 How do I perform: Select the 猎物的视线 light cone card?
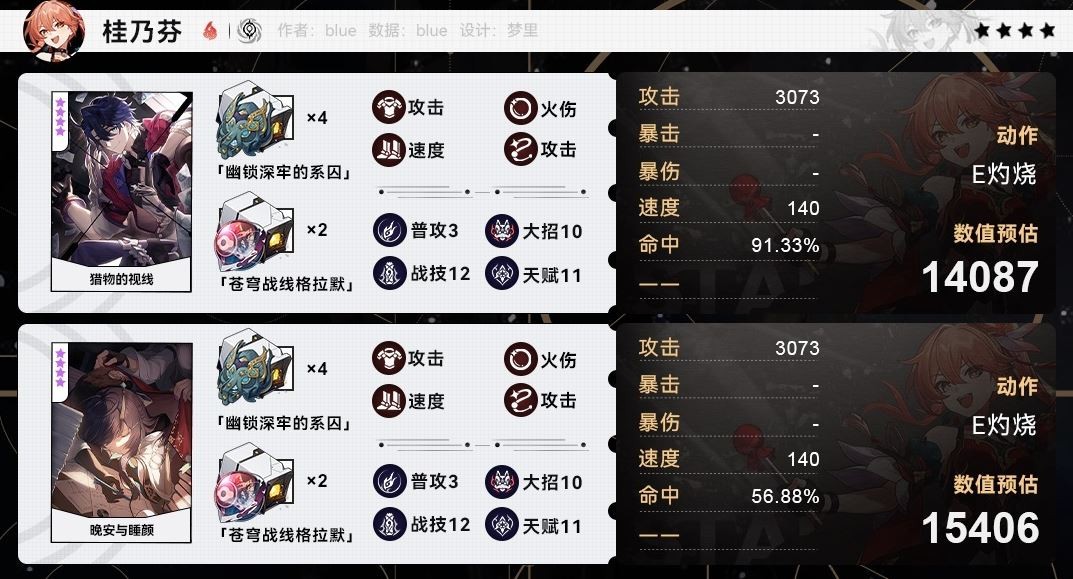click(x=122, y=192)
